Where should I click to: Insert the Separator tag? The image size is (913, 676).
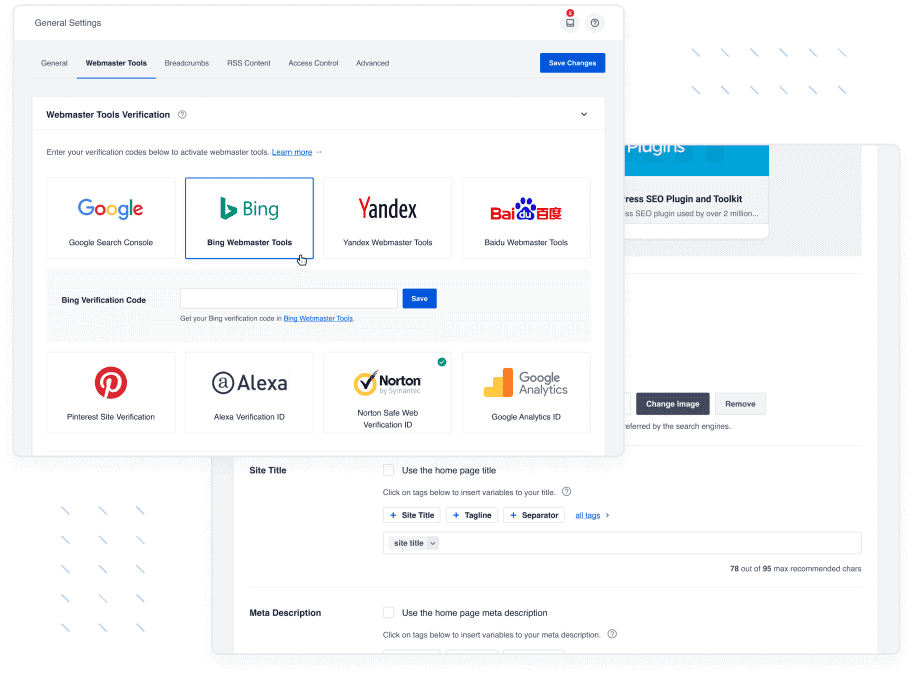pyautogui.click(x=534, y=515)
